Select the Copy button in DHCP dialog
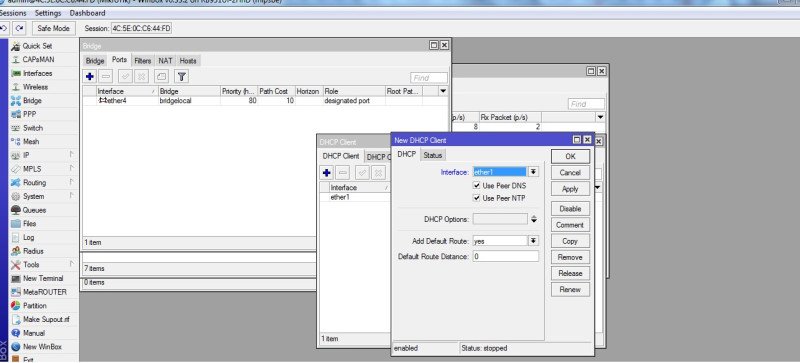 [570, 241]
